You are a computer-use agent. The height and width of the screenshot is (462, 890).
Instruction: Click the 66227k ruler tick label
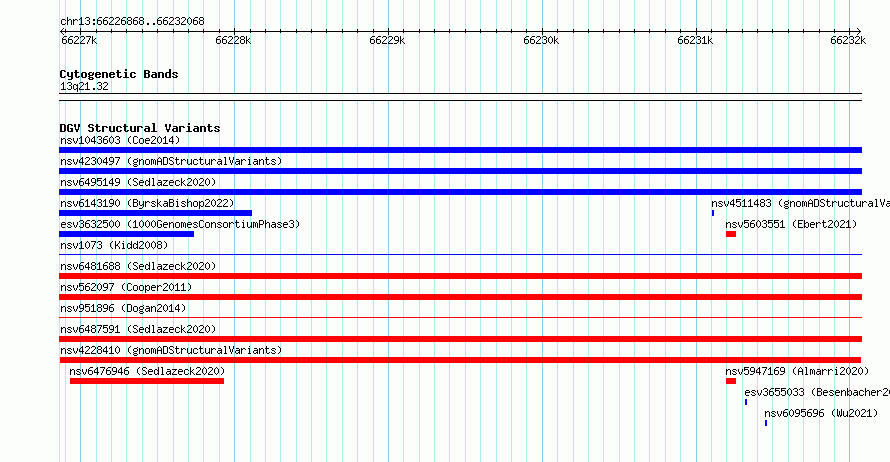click(x=79, y=40)
